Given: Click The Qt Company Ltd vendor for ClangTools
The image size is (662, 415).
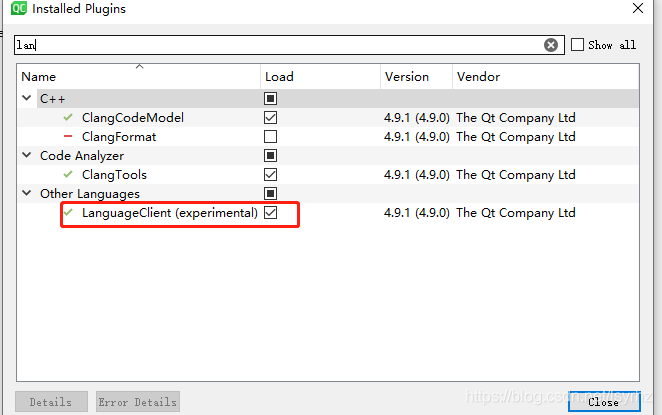Looking at the screenshot, I should point(515,175).
